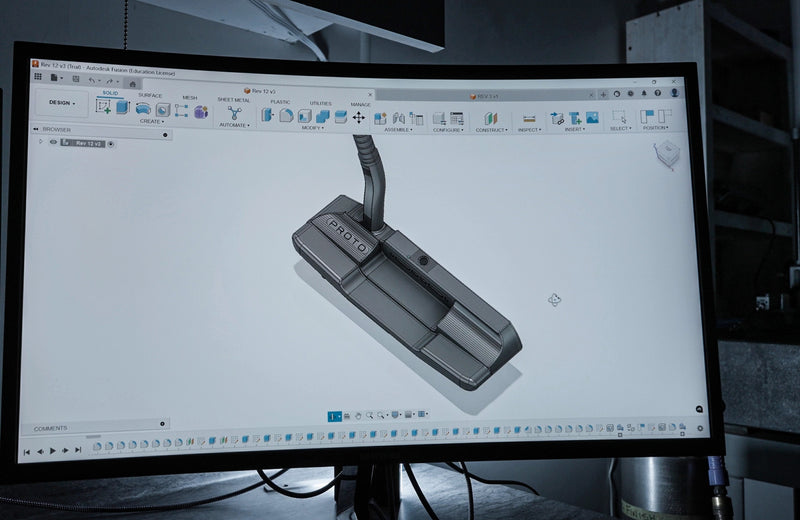Expand the INSPECT menu
This screenshot has width=800, height=520.
pos(530,130)
